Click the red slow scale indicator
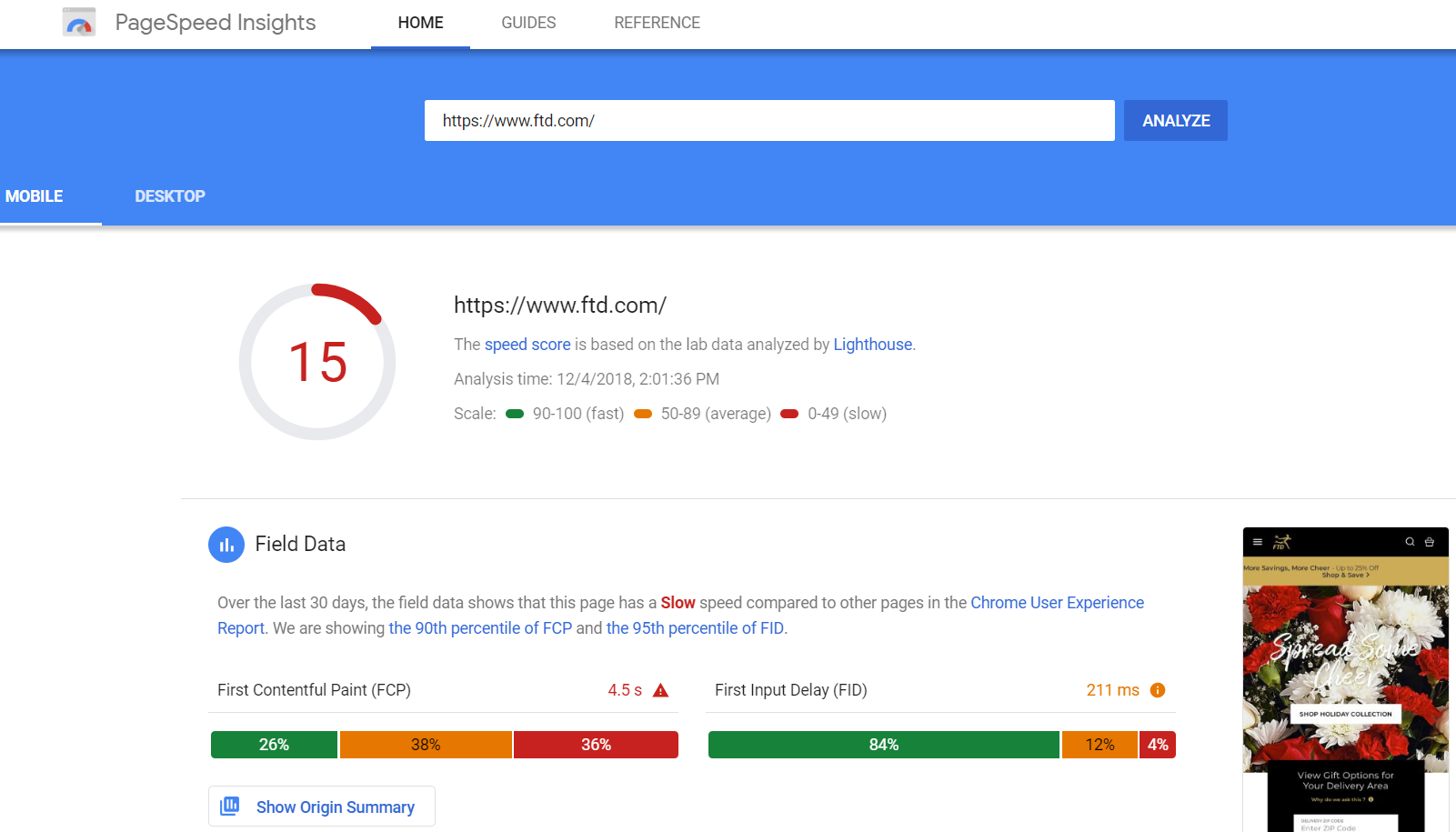Image resolution: width=1456 pixels, height=832 pixels. [789, 413]
